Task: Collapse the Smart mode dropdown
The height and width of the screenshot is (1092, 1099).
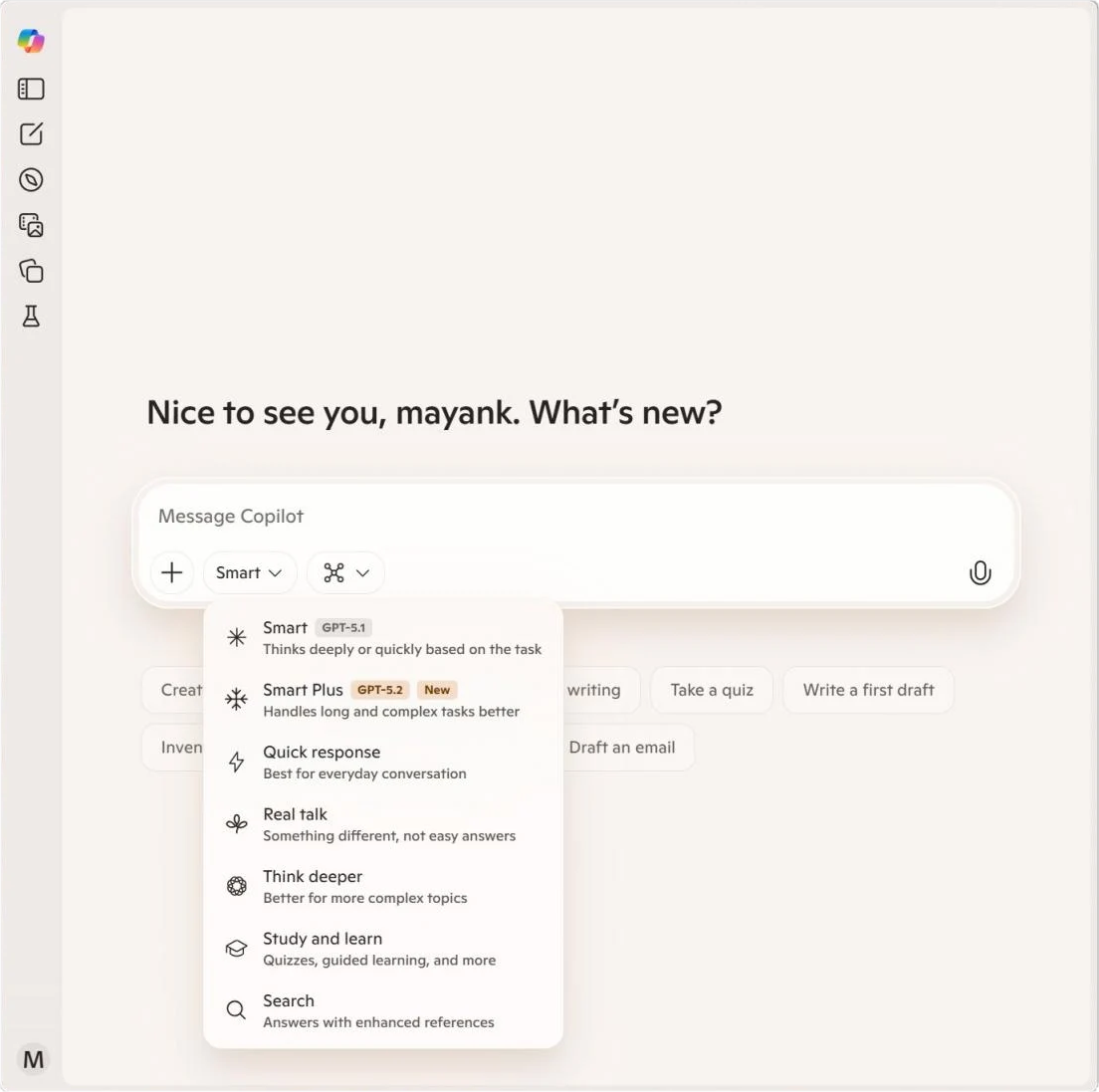Action: click(x=249, y=572)
